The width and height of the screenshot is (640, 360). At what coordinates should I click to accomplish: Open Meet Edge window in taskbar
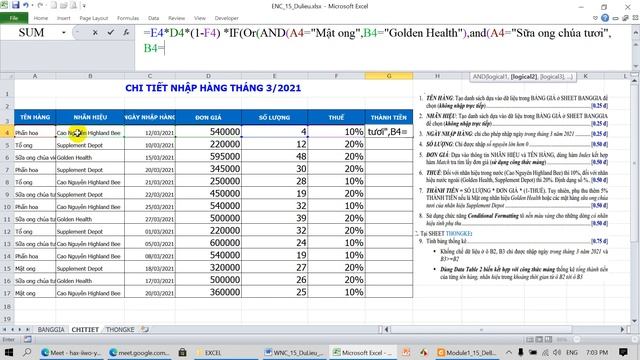(x=72, y=352)
